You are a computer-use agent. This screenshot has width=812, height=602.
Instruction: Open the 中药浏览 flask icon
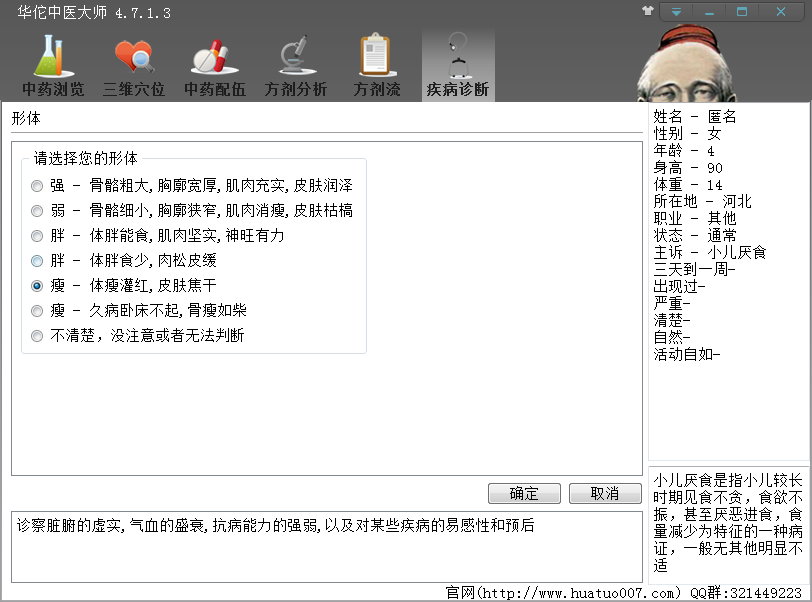(53, 57)
